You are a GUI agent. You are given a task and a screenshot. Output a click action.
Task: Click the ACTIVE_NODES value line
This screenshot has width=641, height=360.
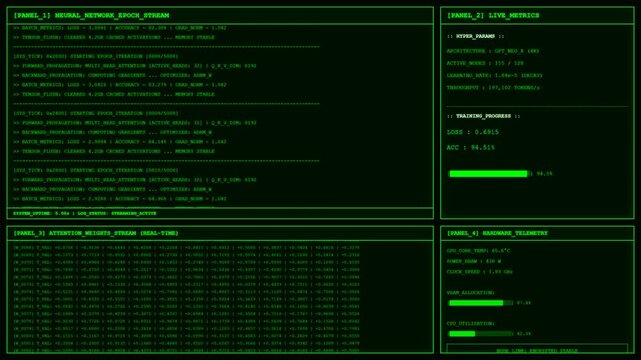tap(485, 63)
